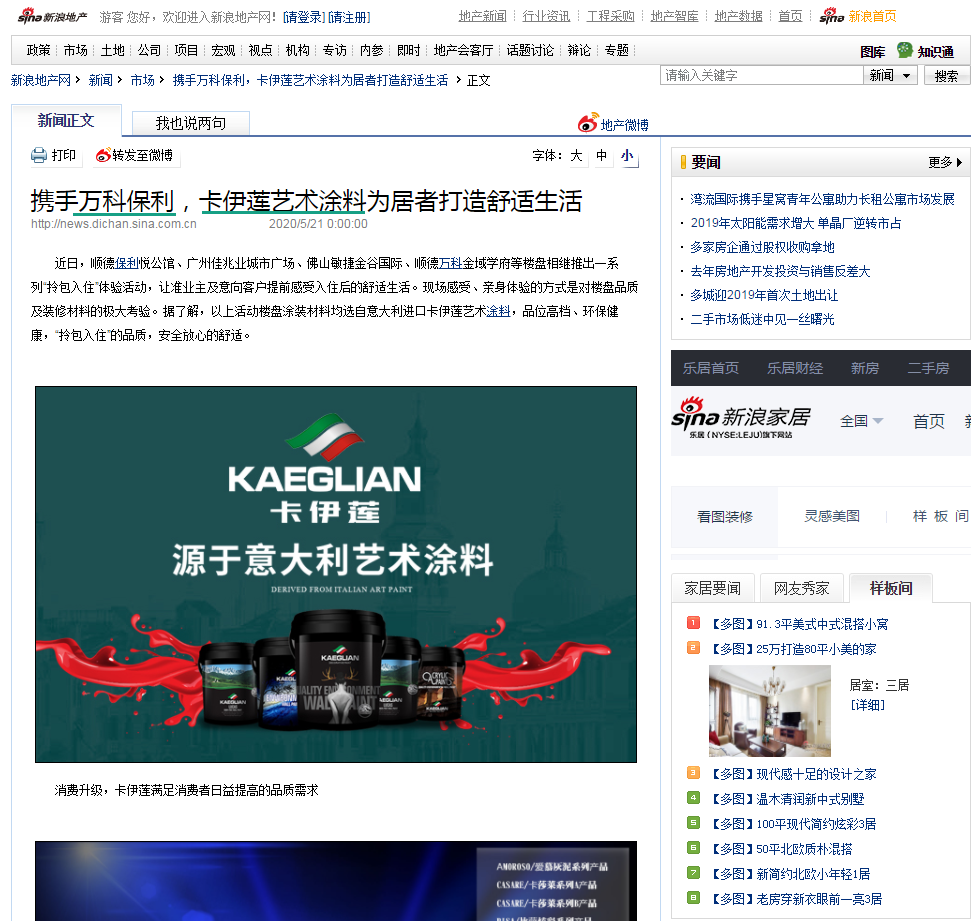Open the 土地 navigation menu item
980x921 pixels.
click(x=112, y=50)
